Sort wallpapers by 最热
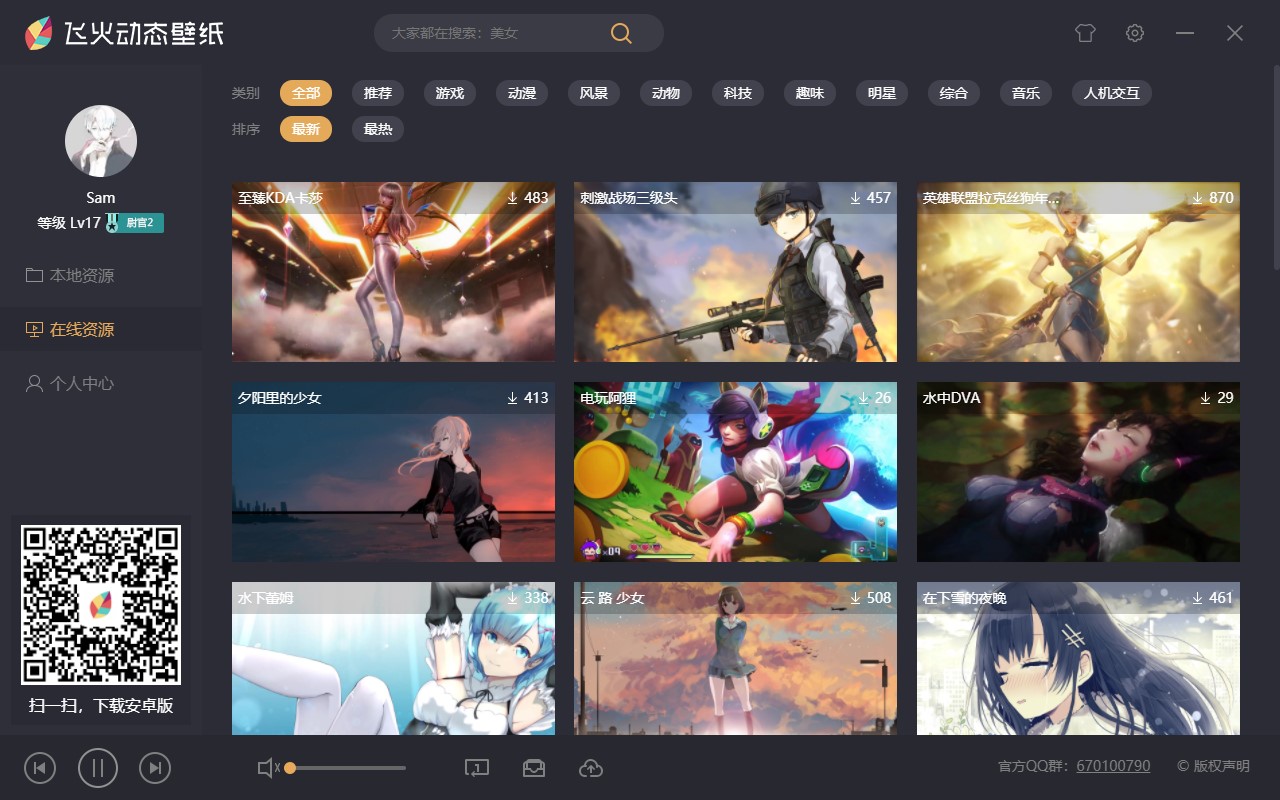The image size is (1280, 800). click(x=378, y=129)
